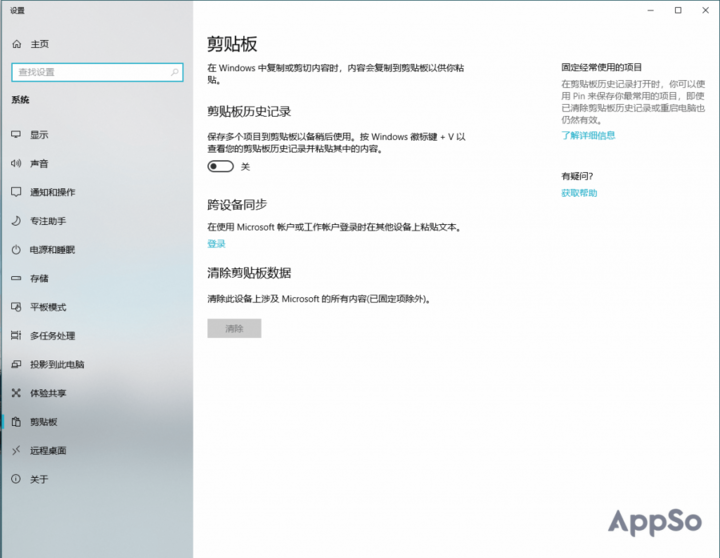This screenshot has width=720, height=558.
Task: Click the 清除 button
Action: point(234,328)
